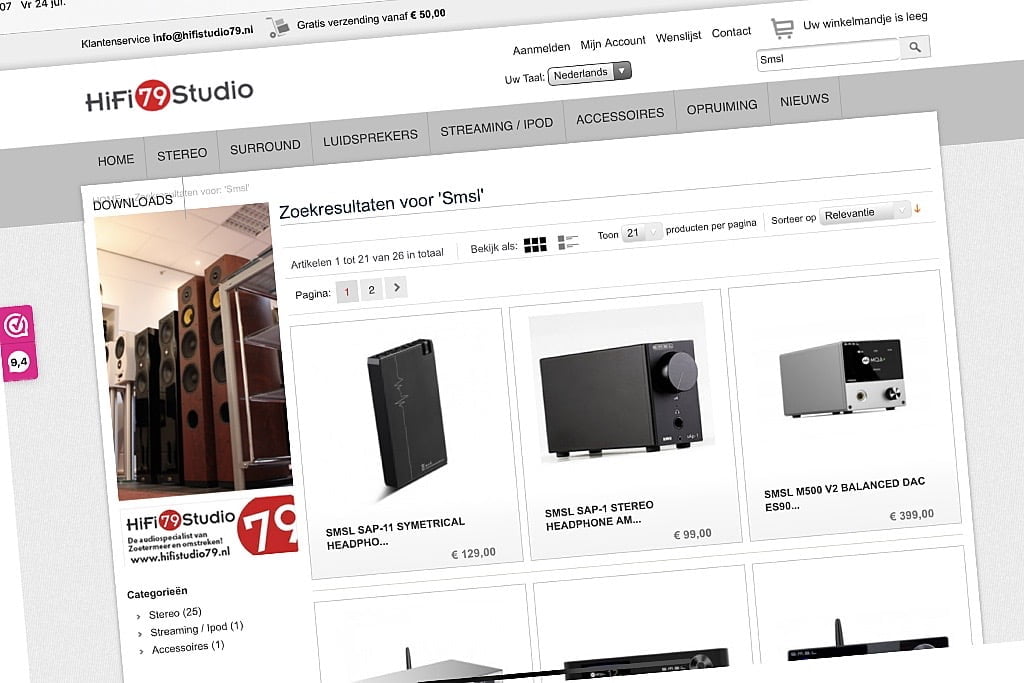Click the showroom speakers banner image

click(x=193, y=349)
